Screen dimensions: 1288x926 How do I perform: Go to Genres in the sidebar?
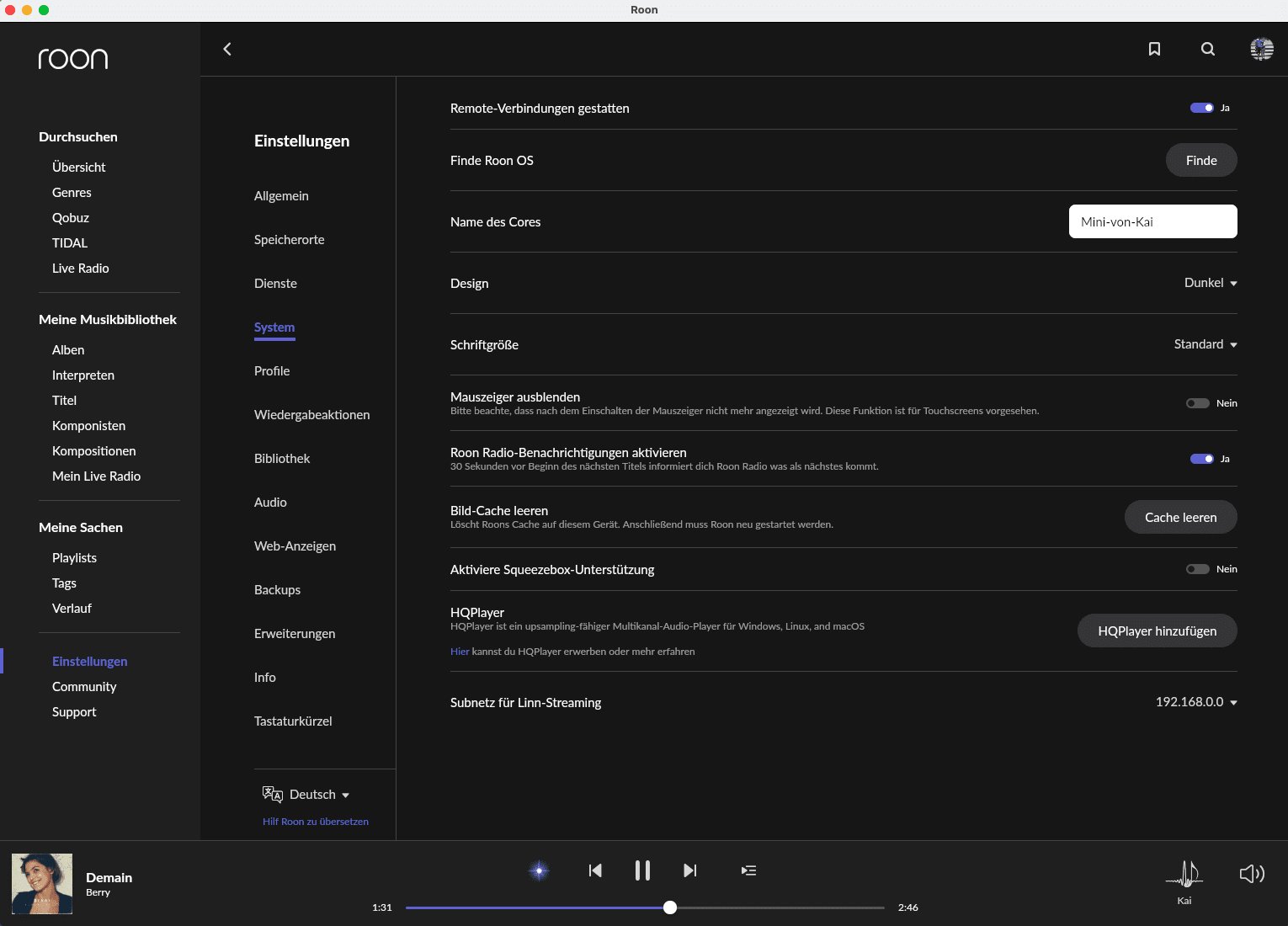point(72,193)
